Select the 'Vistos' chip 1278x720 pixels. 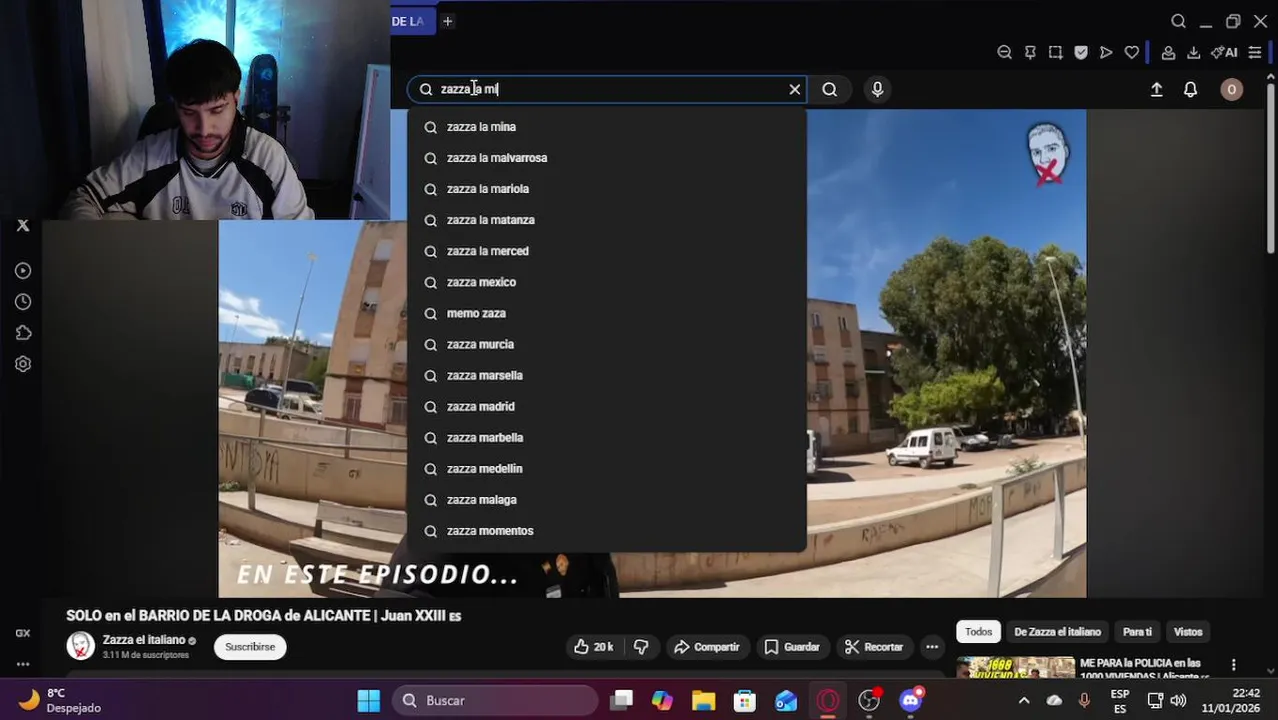click(1188, 632)
